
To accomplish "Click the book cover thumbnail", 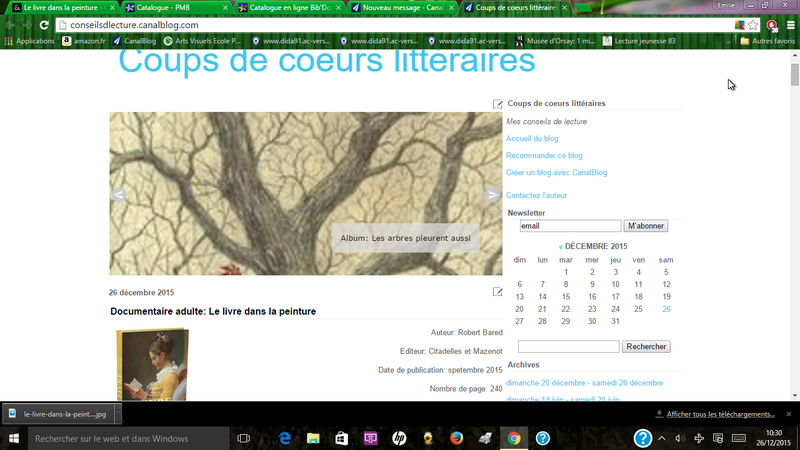I will pos(153,364).
